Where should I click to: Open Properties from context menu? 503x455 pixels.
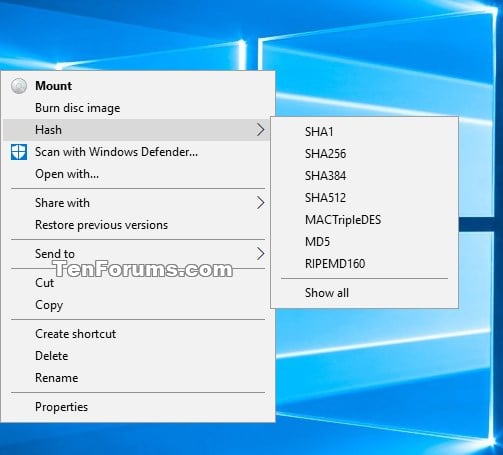(139, 407)
